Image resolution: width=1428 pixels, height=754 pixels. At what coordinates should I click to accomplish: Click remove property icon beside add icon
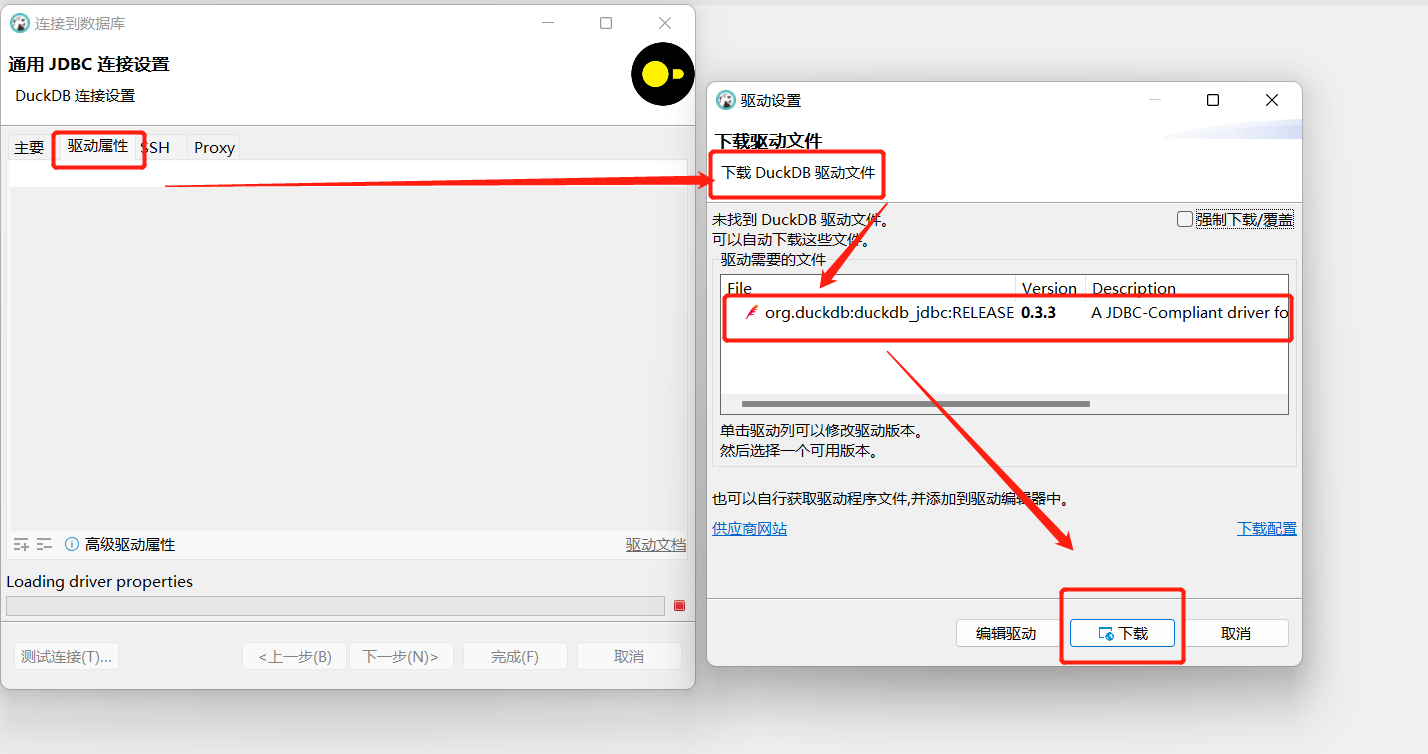pyautogui.click(x=44, y=544)
